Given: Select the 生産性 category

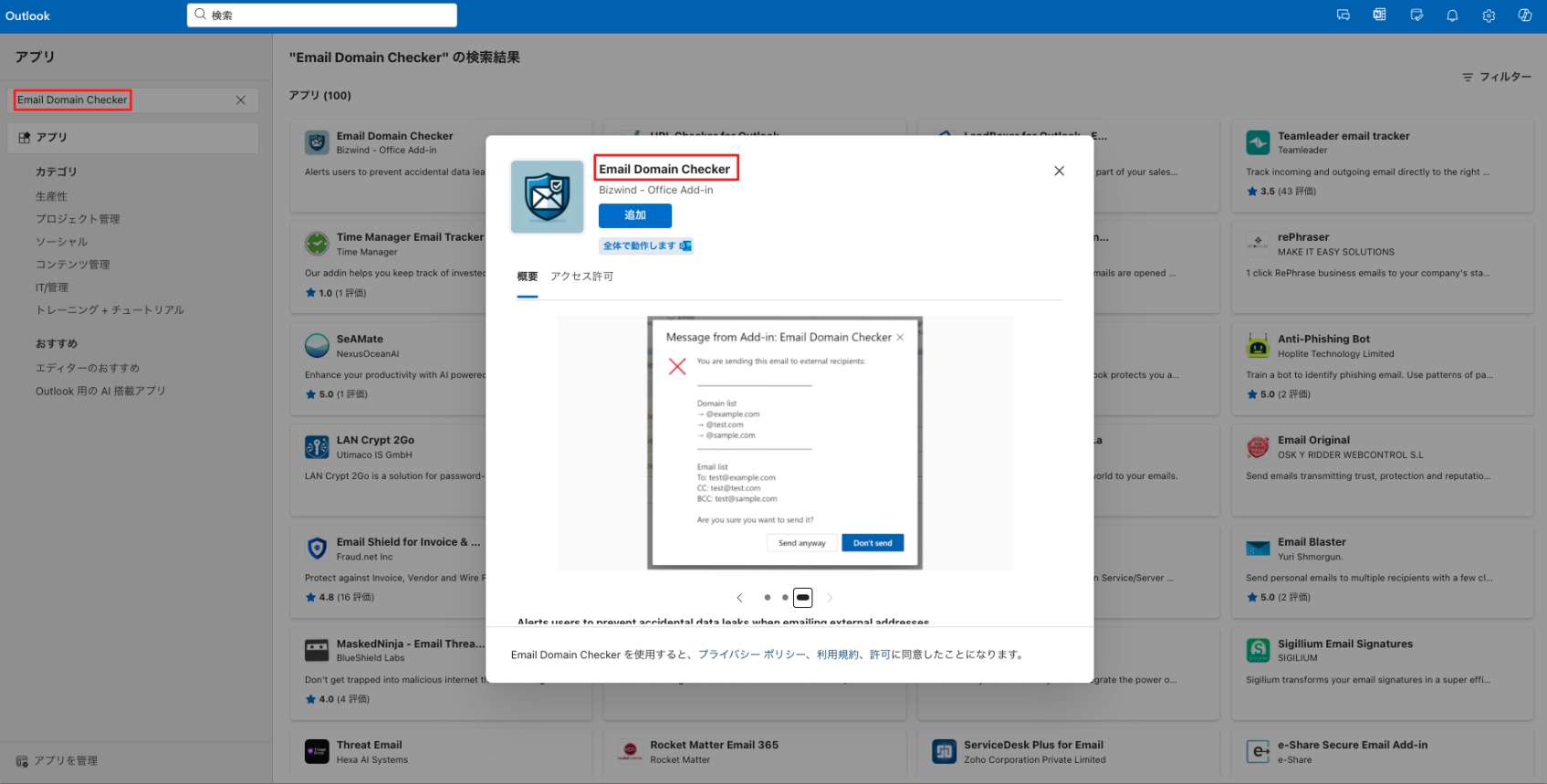Looking at the screenshot, I should coord(51,196).
